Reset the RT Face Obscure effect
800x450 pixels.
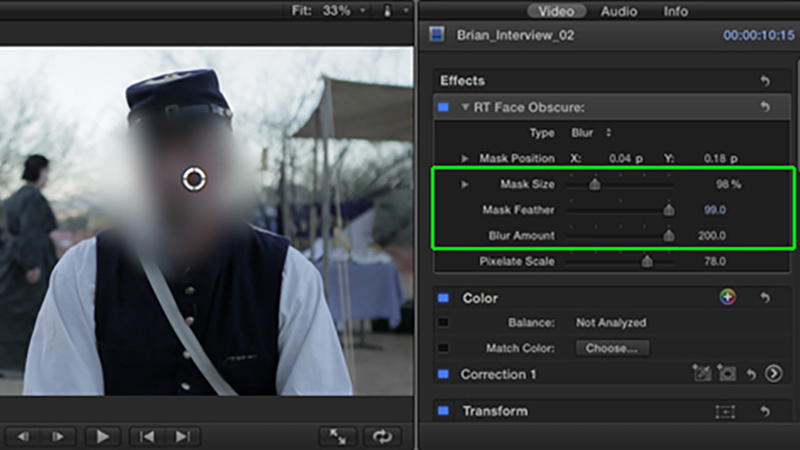click(765, 107)
